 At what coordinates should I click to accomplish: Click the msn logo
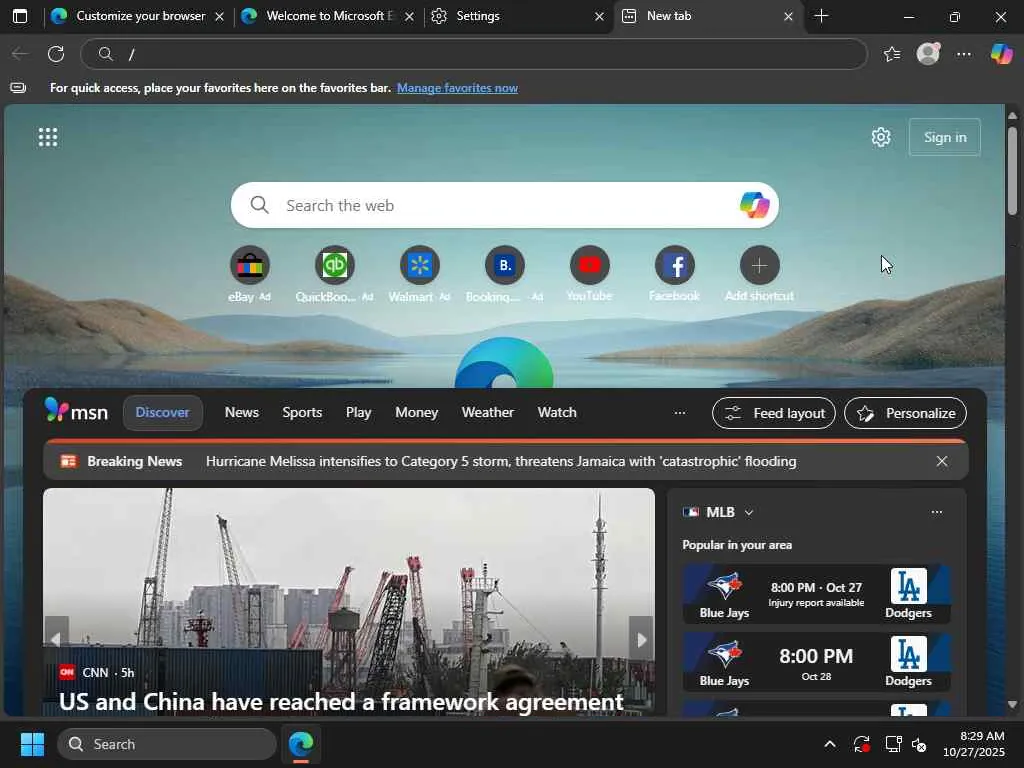coord(76,411)
